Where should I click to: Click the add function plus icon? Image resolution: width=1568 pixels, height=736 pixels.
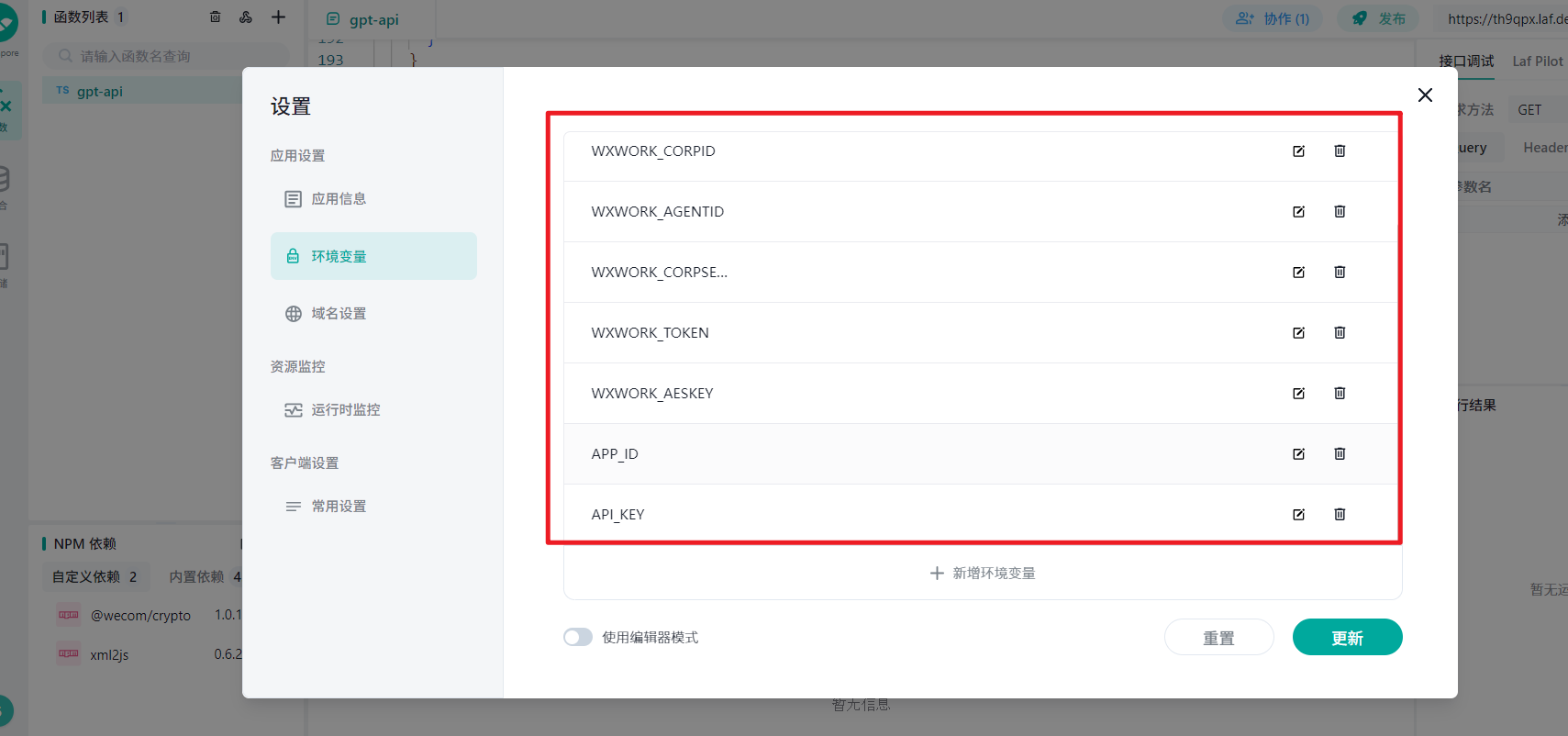pos(278,17)
